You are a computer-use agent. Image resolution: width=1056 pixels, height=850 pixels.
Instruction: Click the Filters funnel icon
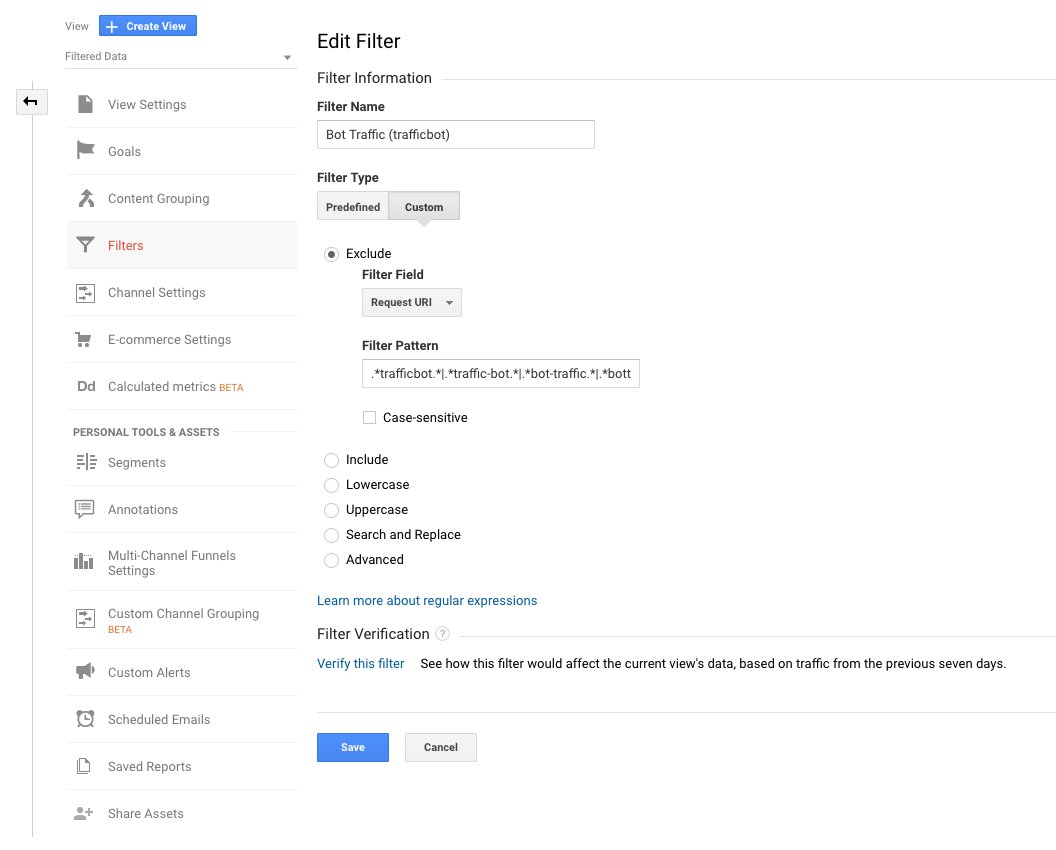click(86, 244)
